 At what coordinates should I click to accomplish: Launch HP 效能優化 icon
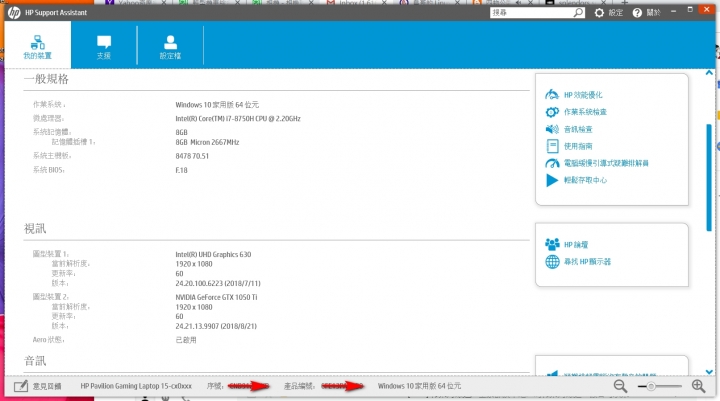click(551, 95)
